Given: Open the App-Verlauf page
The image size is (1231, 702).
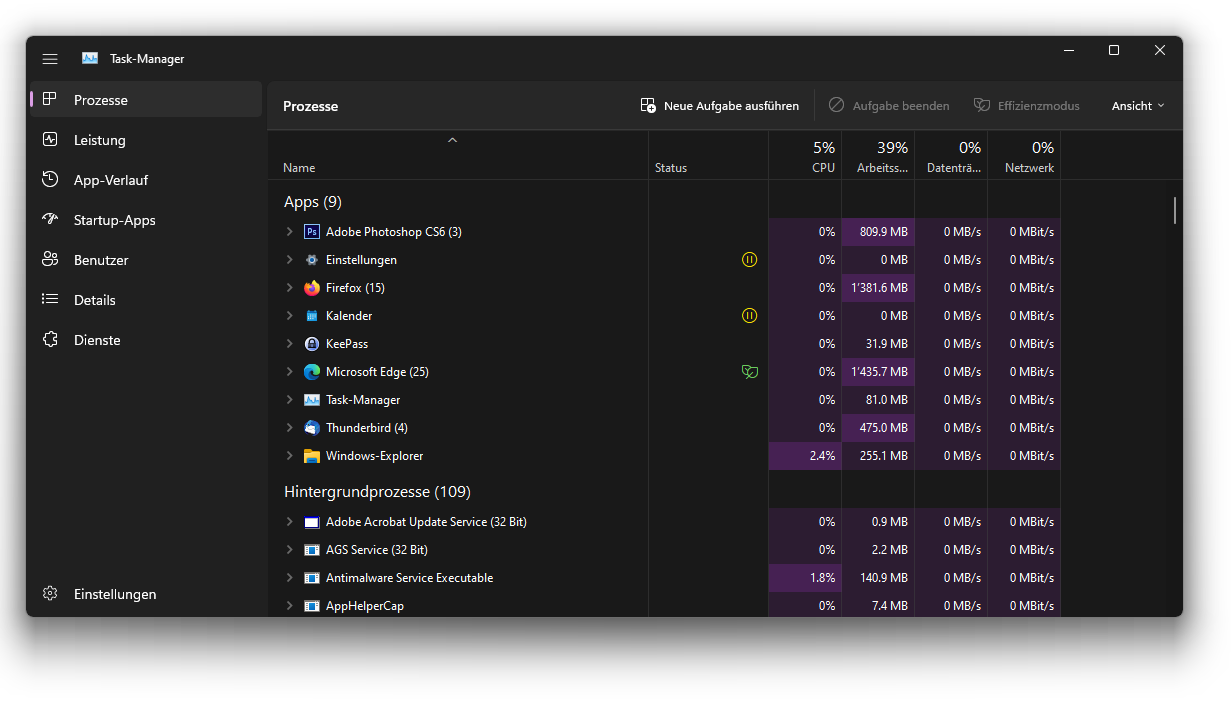Looking at the screenshot, I should pyautogui.click(x=146, y=180).
